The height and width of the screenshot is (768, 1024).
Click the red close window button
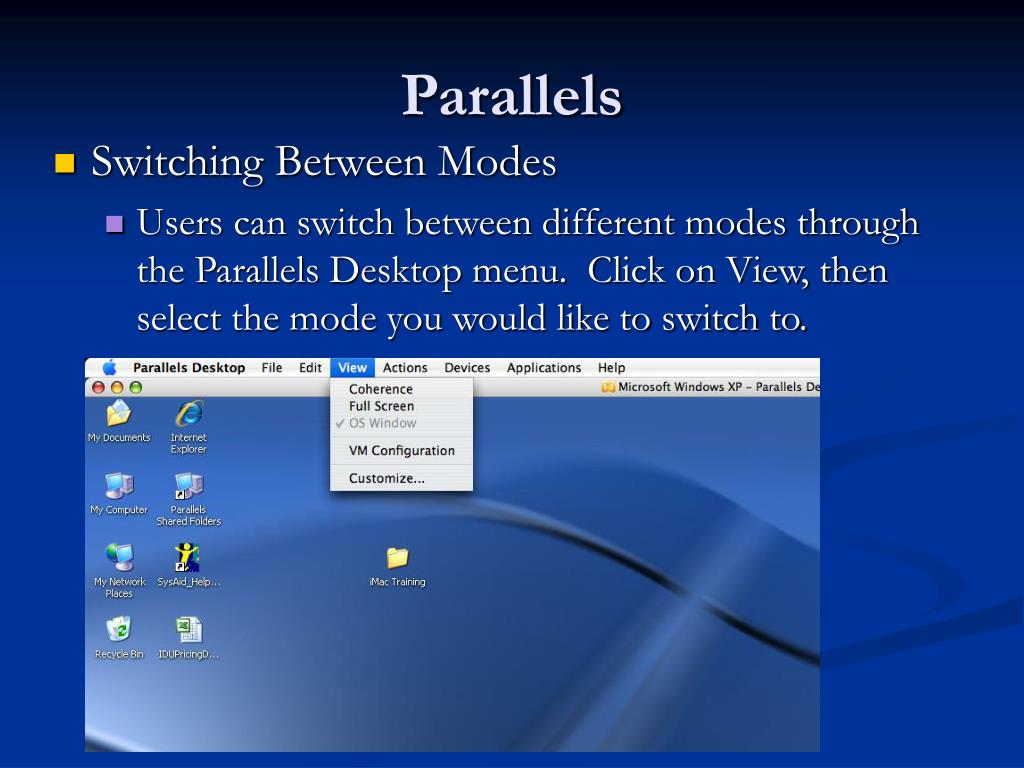pyautogui.click(x=99, y=387)
